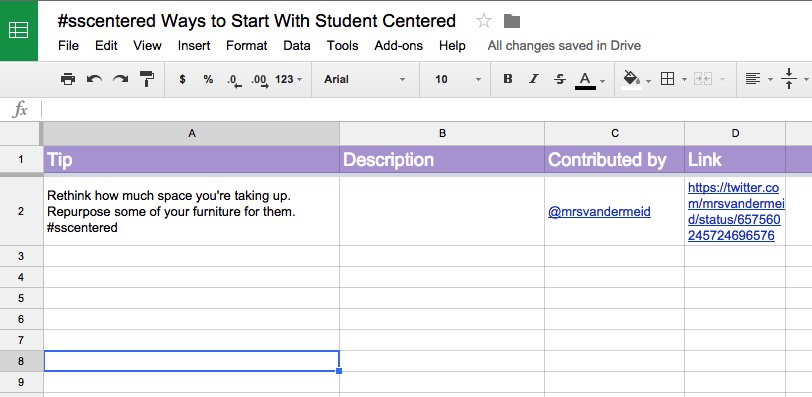Set vertical alignment

789,79
